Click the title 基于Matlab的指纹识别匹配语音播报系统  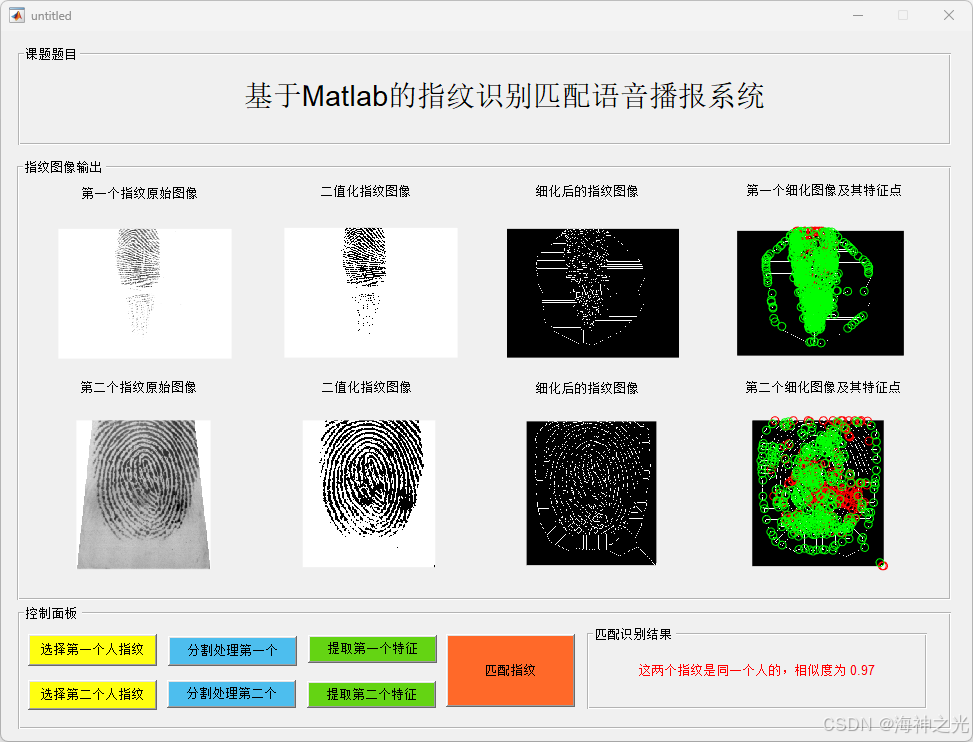(x=504, y=96)
